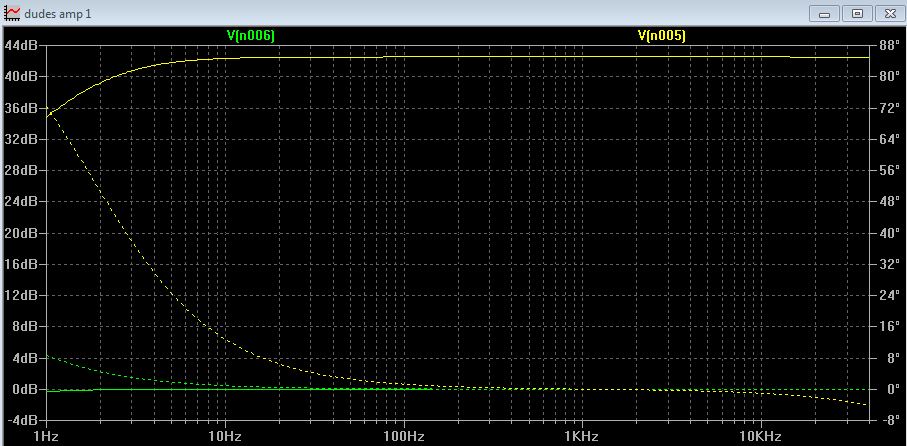Click the 10Hz frequency axis label
Screen dimensions: 907x446
[224, 436]
